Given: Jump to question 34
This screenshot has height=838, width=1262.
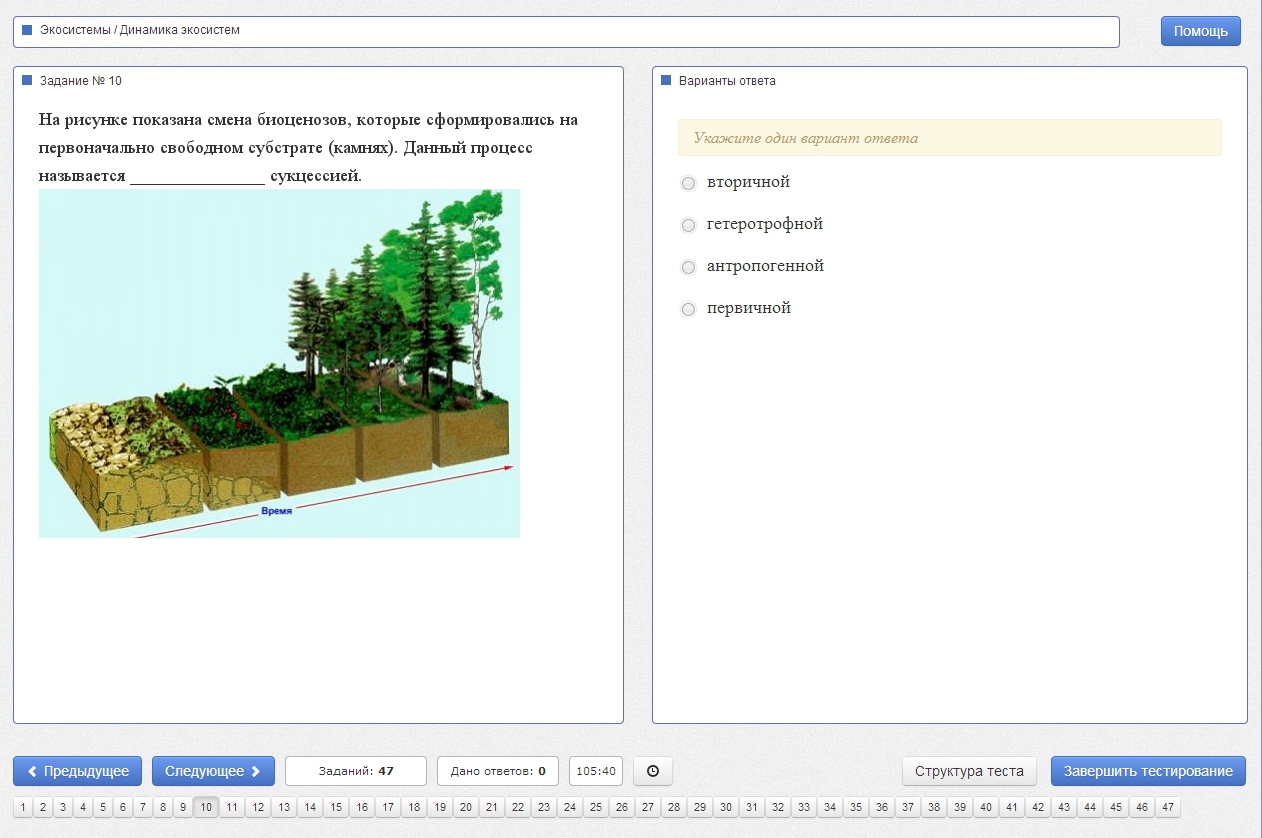Looking at the screenshot, I should click(x=830, y=807).
